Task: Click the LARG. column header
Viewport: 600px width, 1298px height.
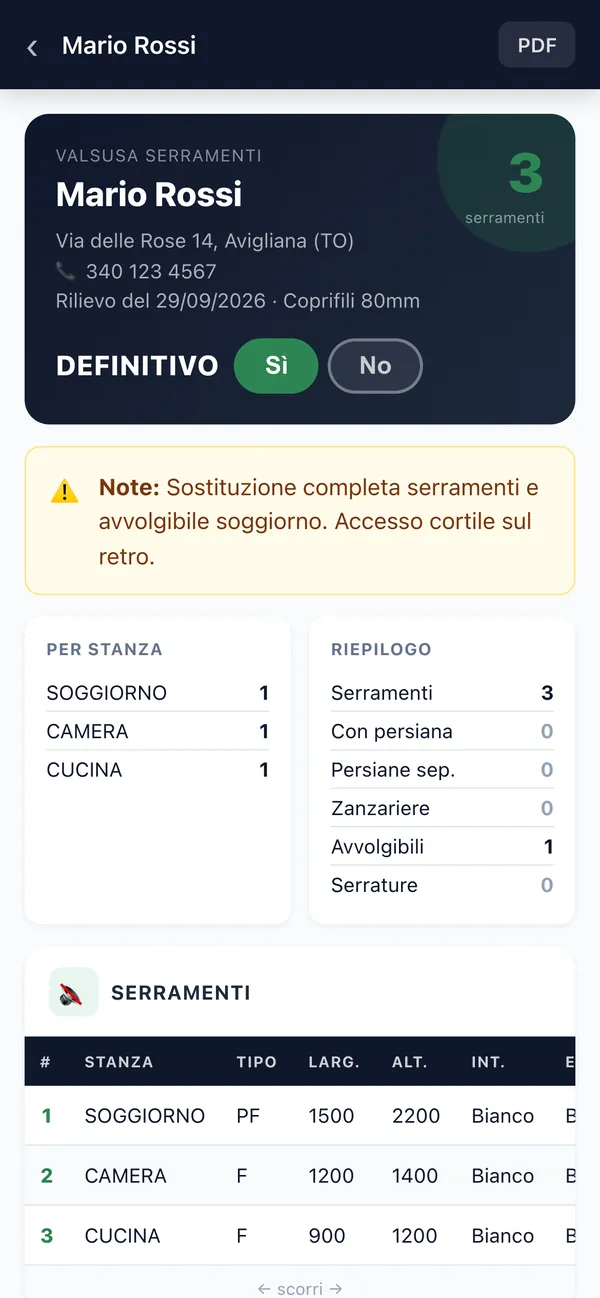Action: click(x=334, y=1062)
